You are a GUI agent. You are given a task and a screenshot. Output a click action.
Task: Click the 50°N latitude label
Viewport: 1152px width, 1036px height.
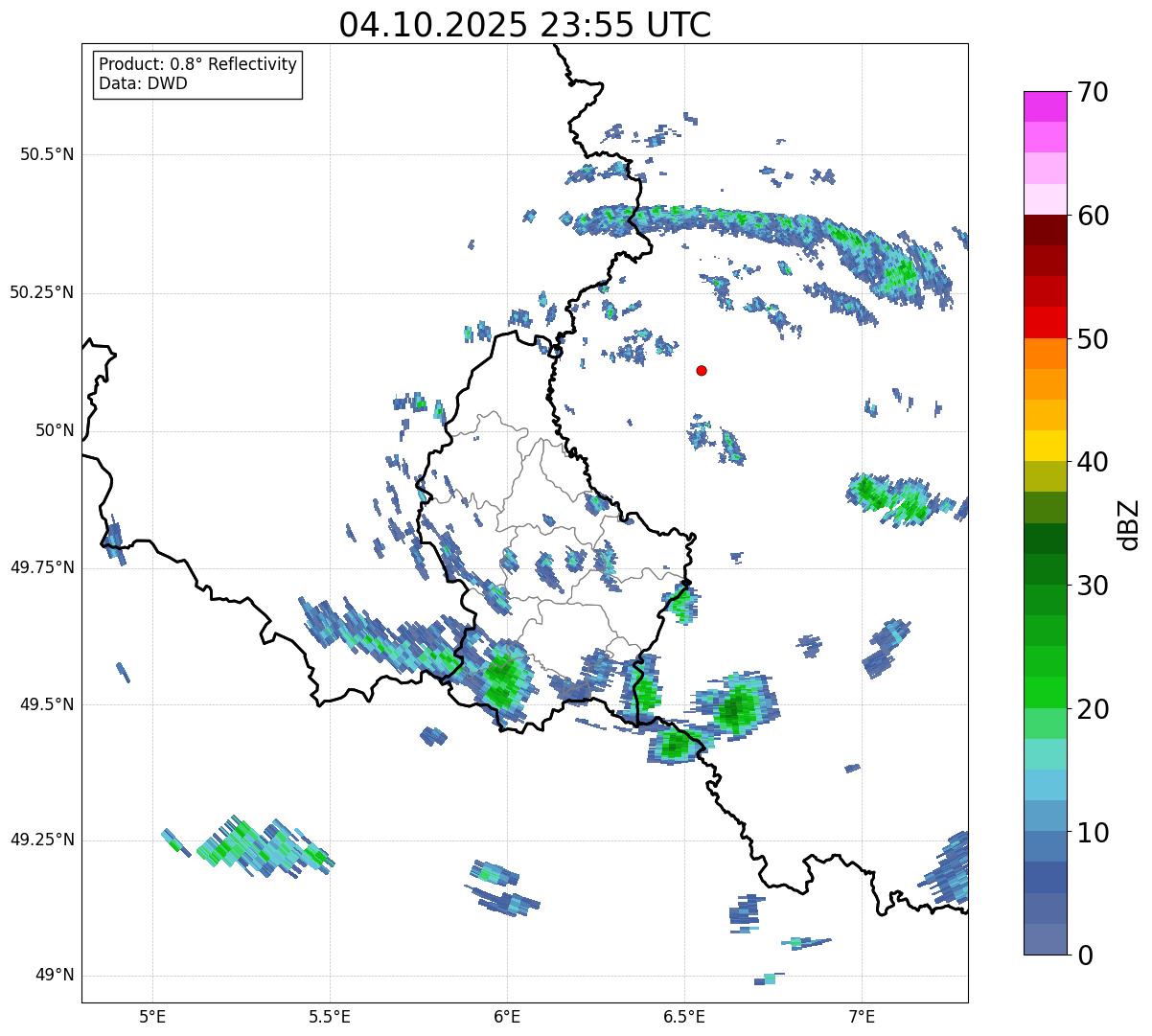(55, 431)
